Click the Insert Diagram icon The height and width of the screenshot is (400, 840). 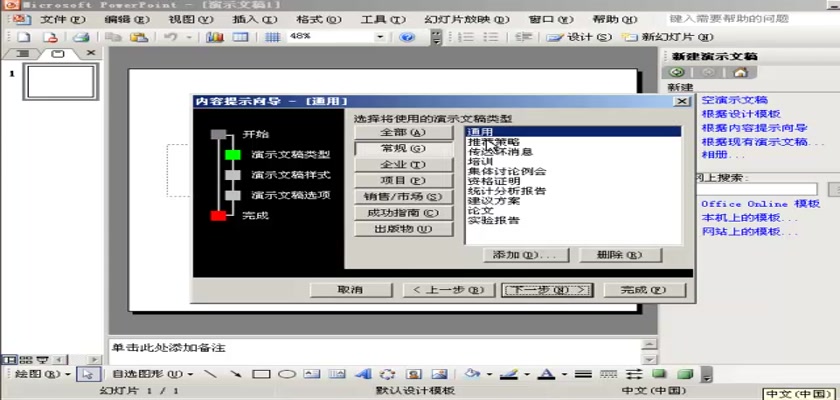tap(387, 374)
